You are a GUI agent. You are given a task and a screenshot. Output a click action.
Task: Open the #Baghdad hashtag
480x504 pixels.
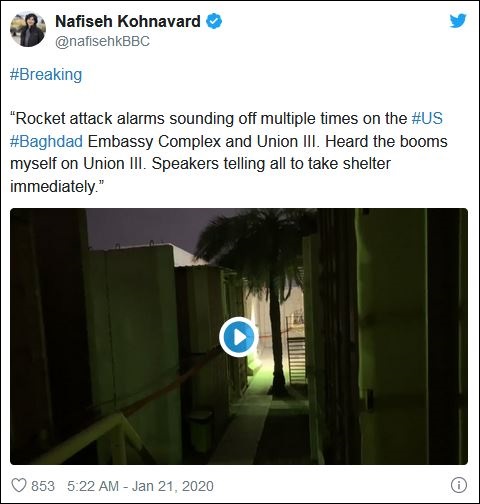click(46, 142)
